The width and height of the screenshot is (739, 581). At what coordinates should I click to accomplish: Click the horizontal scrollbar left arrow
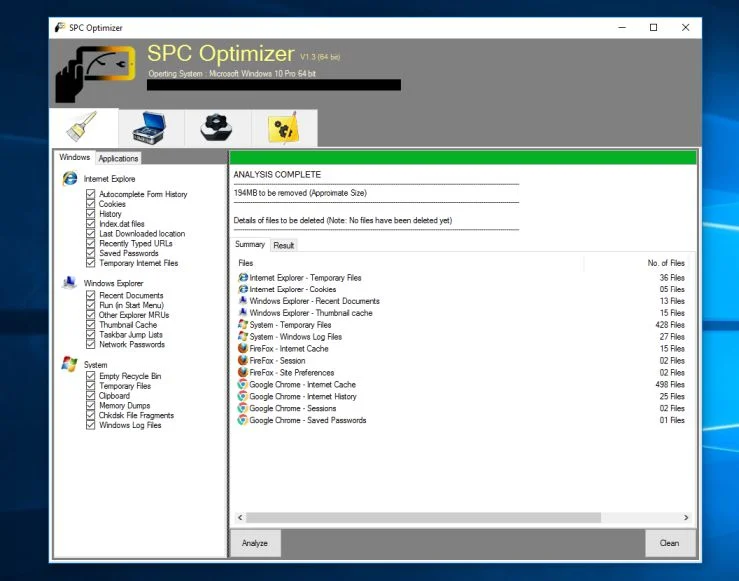240,517
